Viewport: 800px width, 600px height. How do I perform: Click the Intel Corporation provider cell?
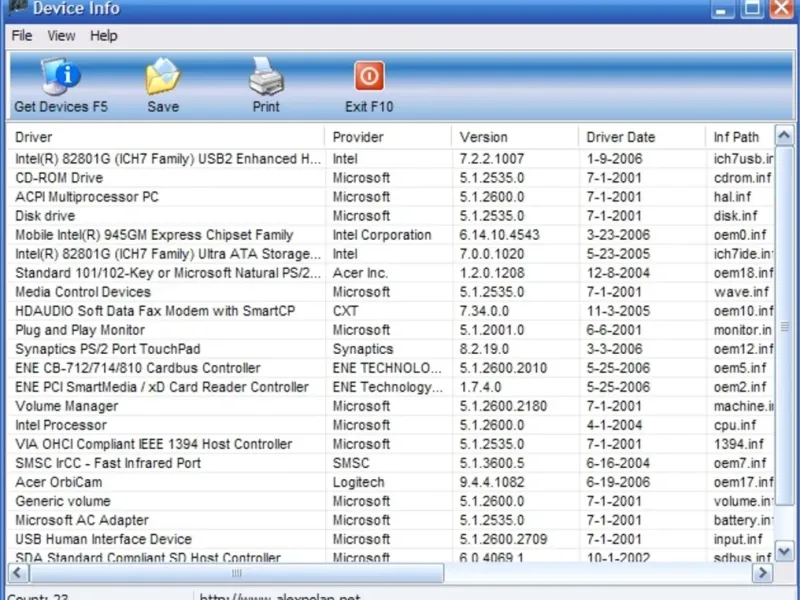click(382, 235)
